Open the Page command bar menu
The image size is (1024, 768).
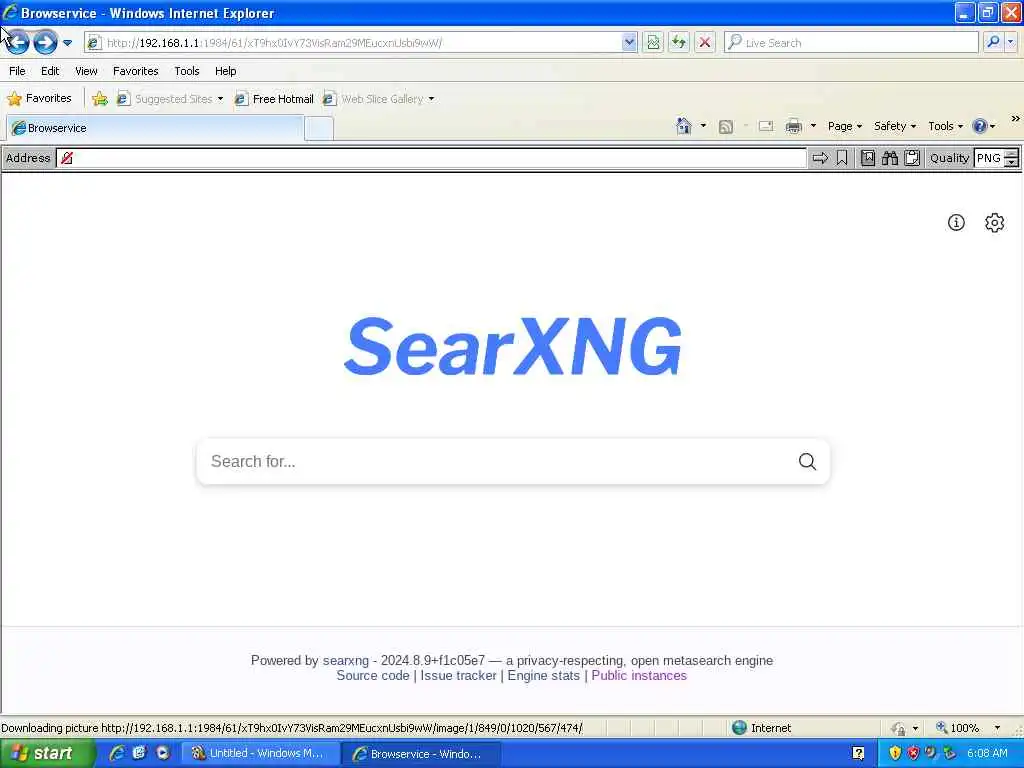845,126
